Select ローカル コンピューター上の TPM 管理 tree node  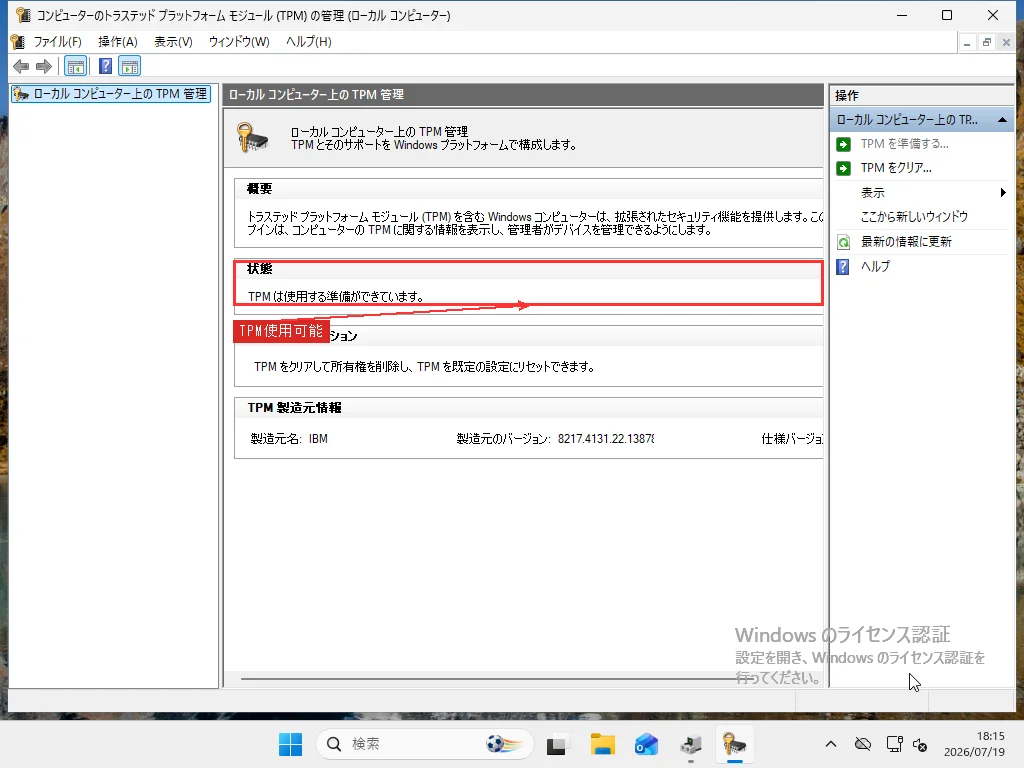pos(111,94)
